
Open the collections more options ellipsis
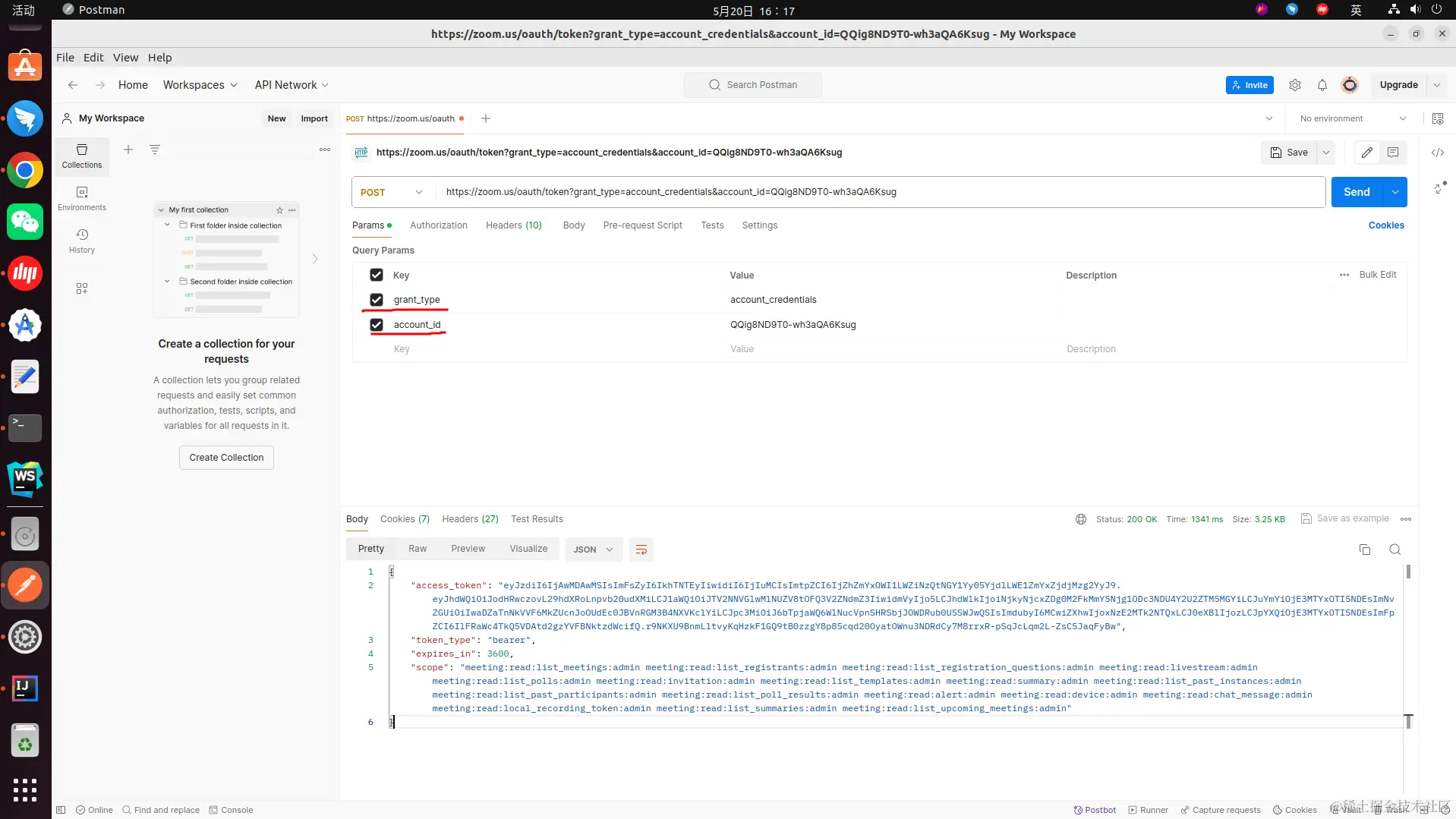[x=325, y=150]
